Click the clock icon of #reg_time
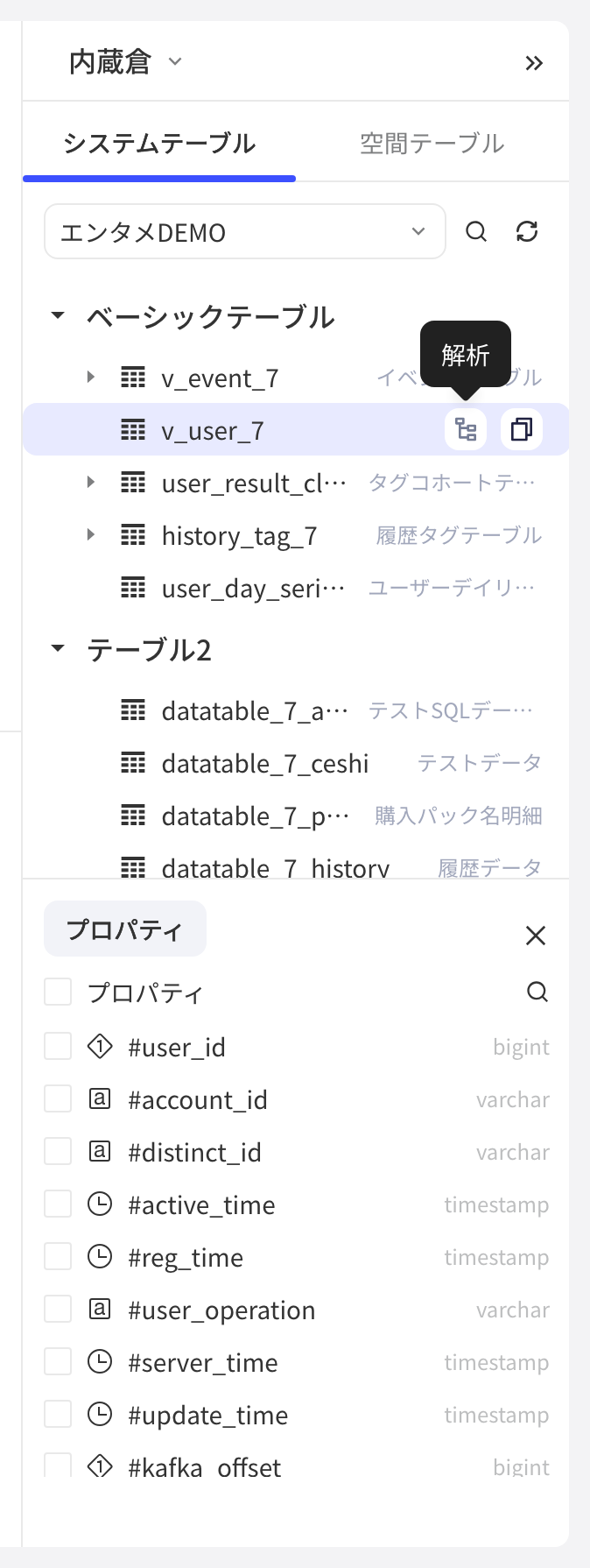The width and height of the screenshot is (590, 1568). pos(100,1257)
